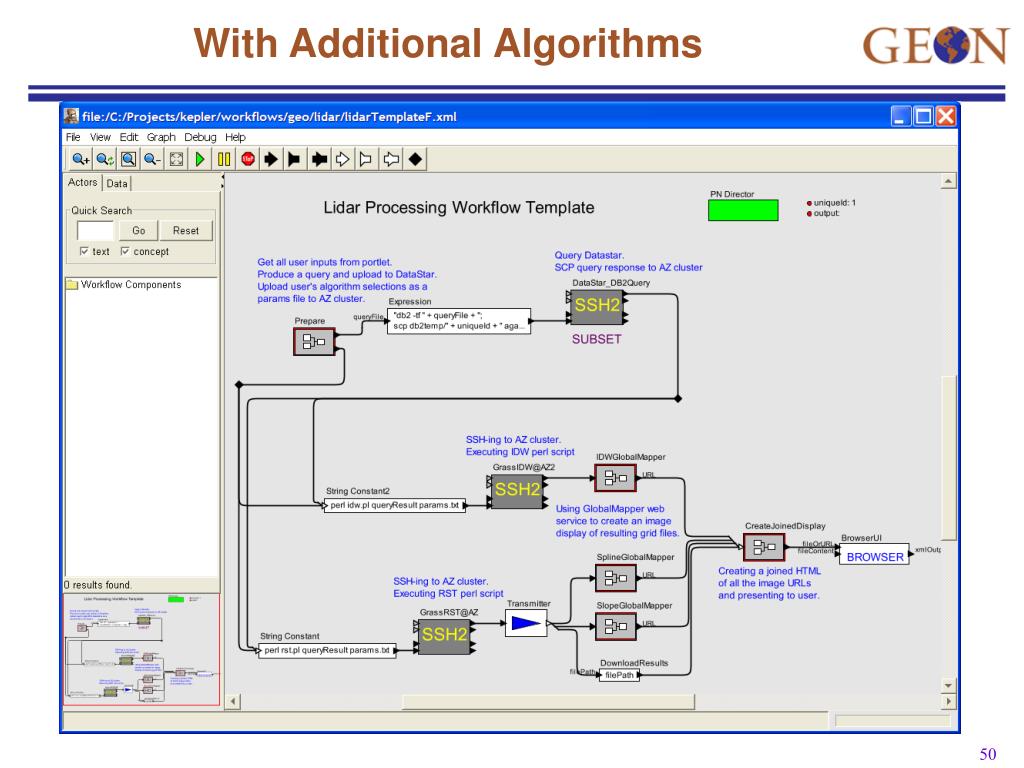Select the BROWSER actor box
Viewport: 1024px width, 768px height.
[x=874, y=556]
